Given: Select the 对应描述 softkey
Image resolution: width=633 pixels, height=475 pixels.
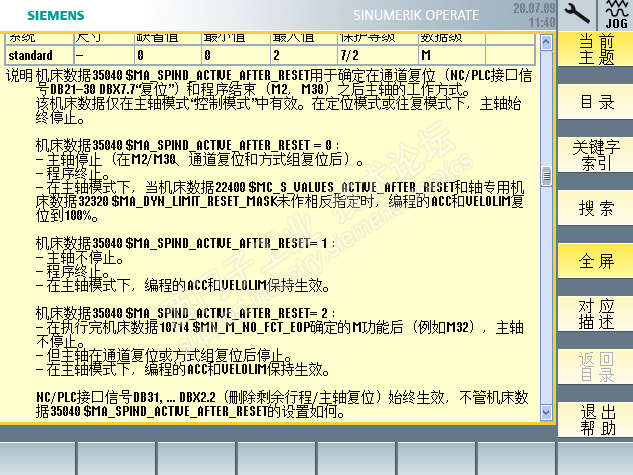Looking at the screenshot, I should (595, 314).
